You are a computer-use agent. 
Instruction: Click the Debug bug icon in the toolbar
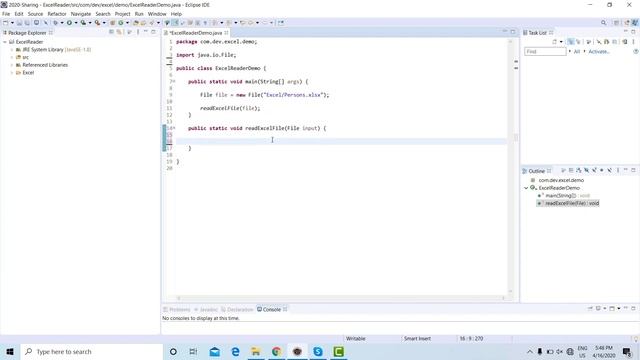pos(56,23)
